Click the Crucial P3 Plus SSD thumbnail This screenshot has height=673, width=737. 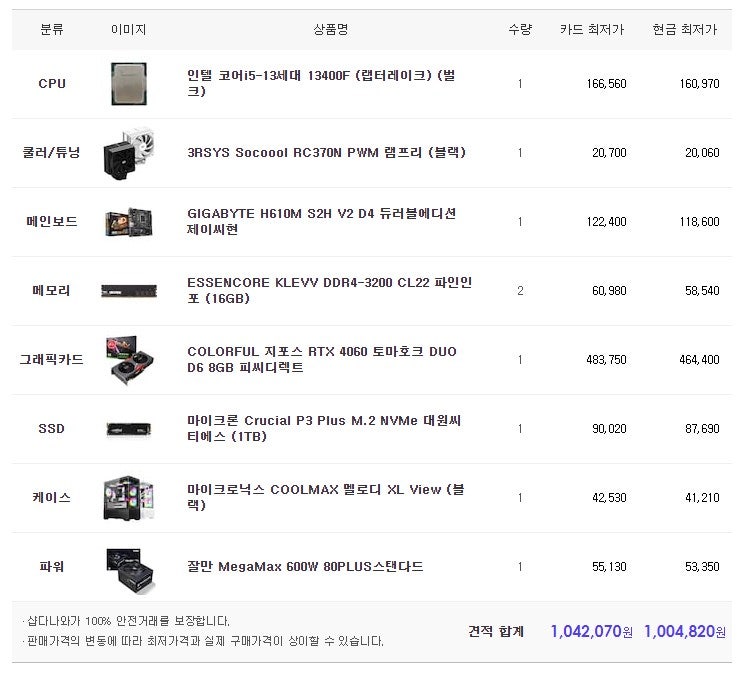coord(128,429)
